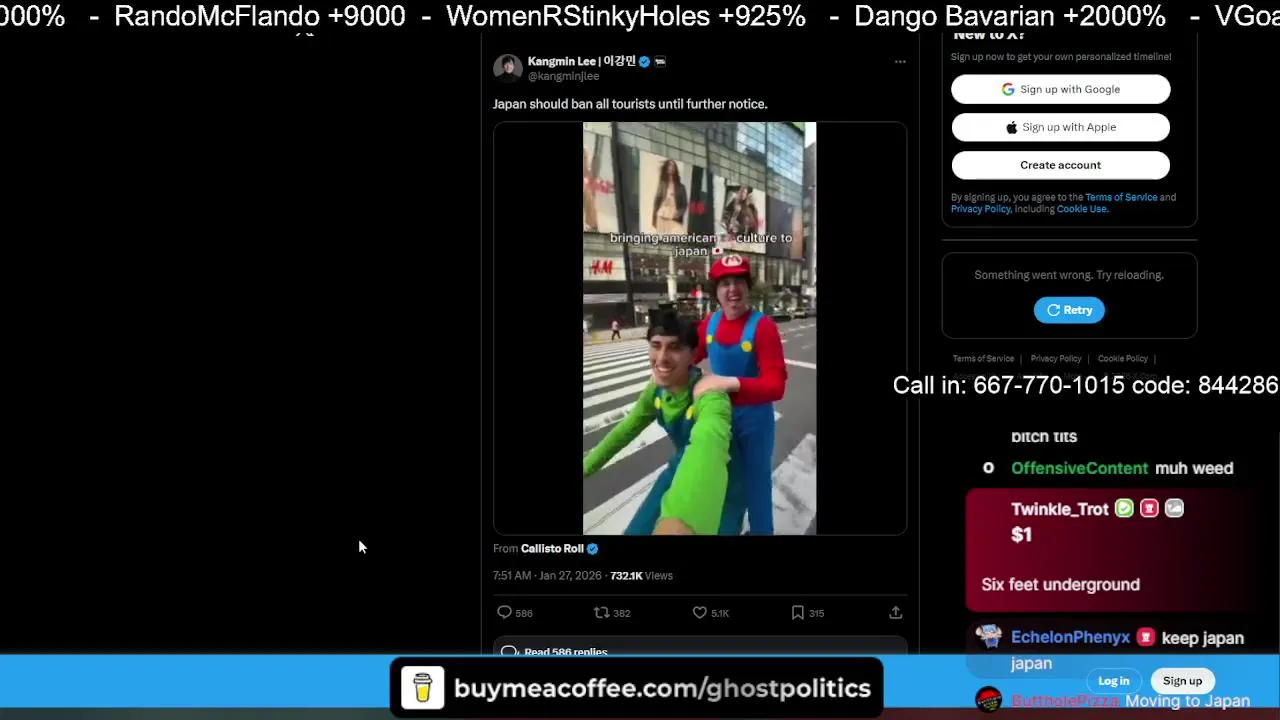The image size is (1280, 720).
Task: Click the green badge next to Twinkle_Trot
Action: point(1124,509)
